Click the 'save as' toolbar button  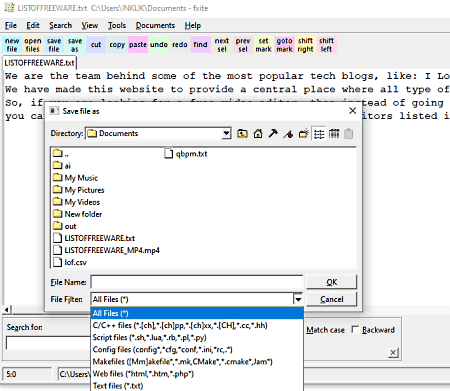coord(75,45)
